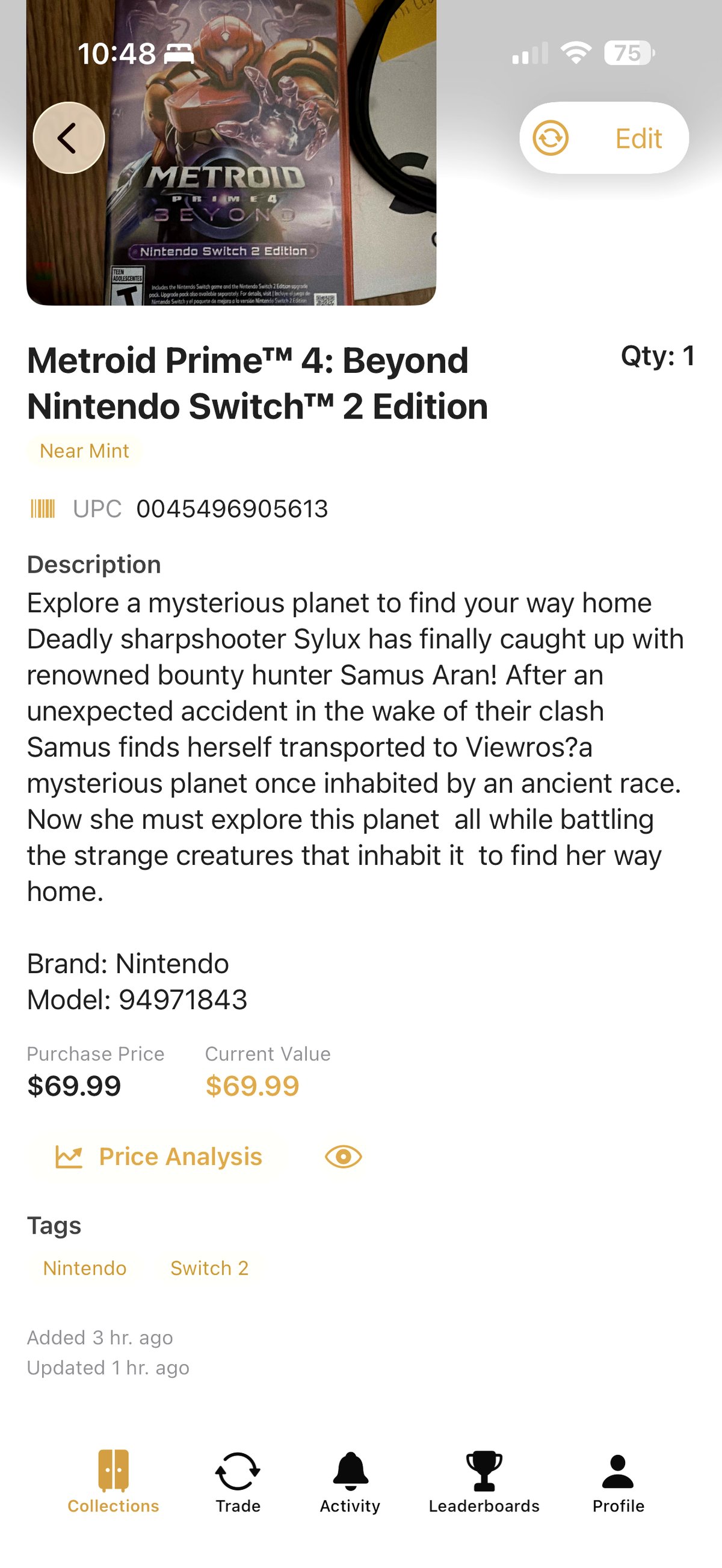Tap the sync icon inside the Edit pill
The image size is (722, 1568).
coord(550,138)
